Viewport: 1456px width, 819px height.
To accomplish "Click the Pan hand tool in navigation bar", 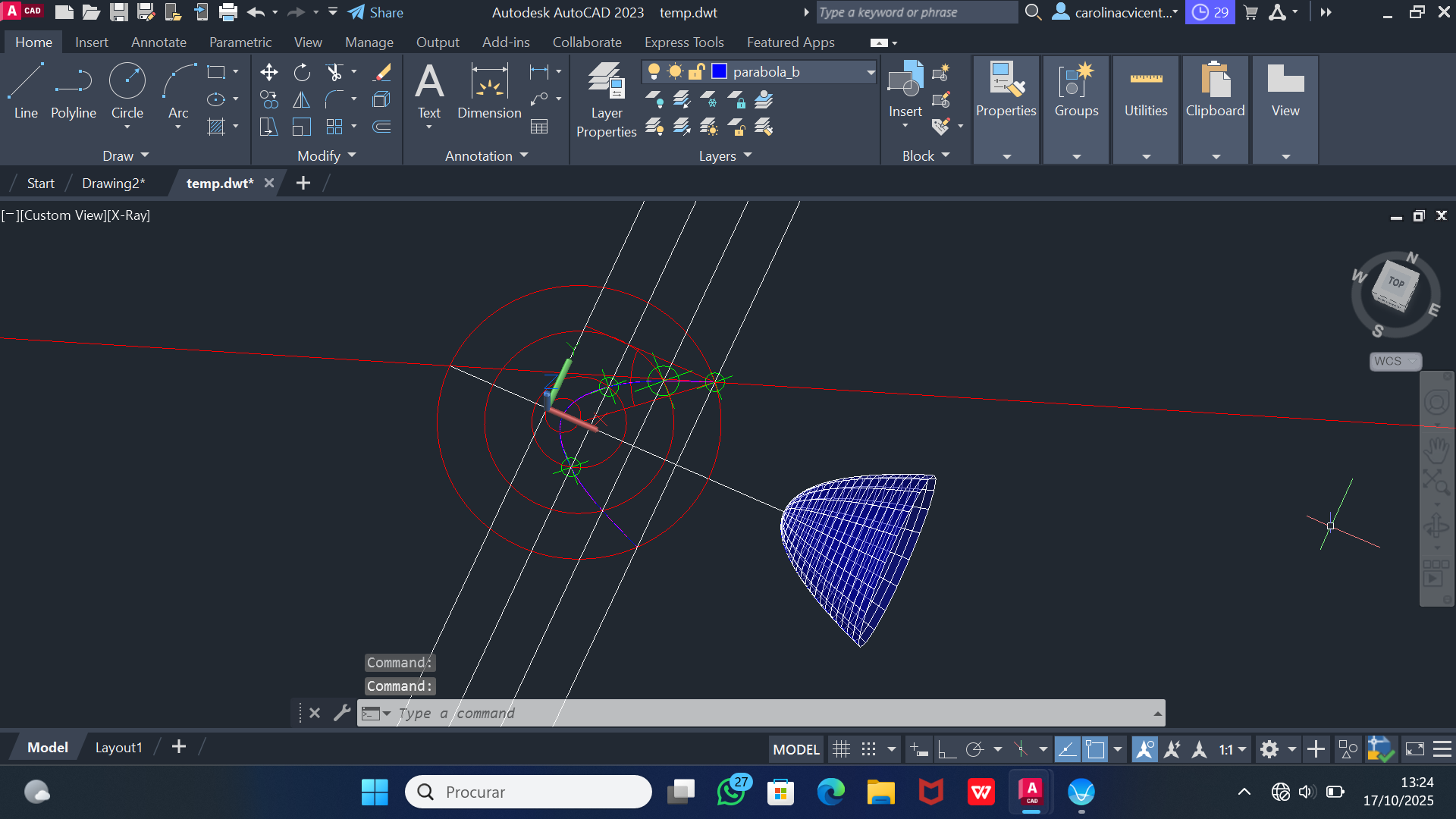I will tap(1436, 450).
